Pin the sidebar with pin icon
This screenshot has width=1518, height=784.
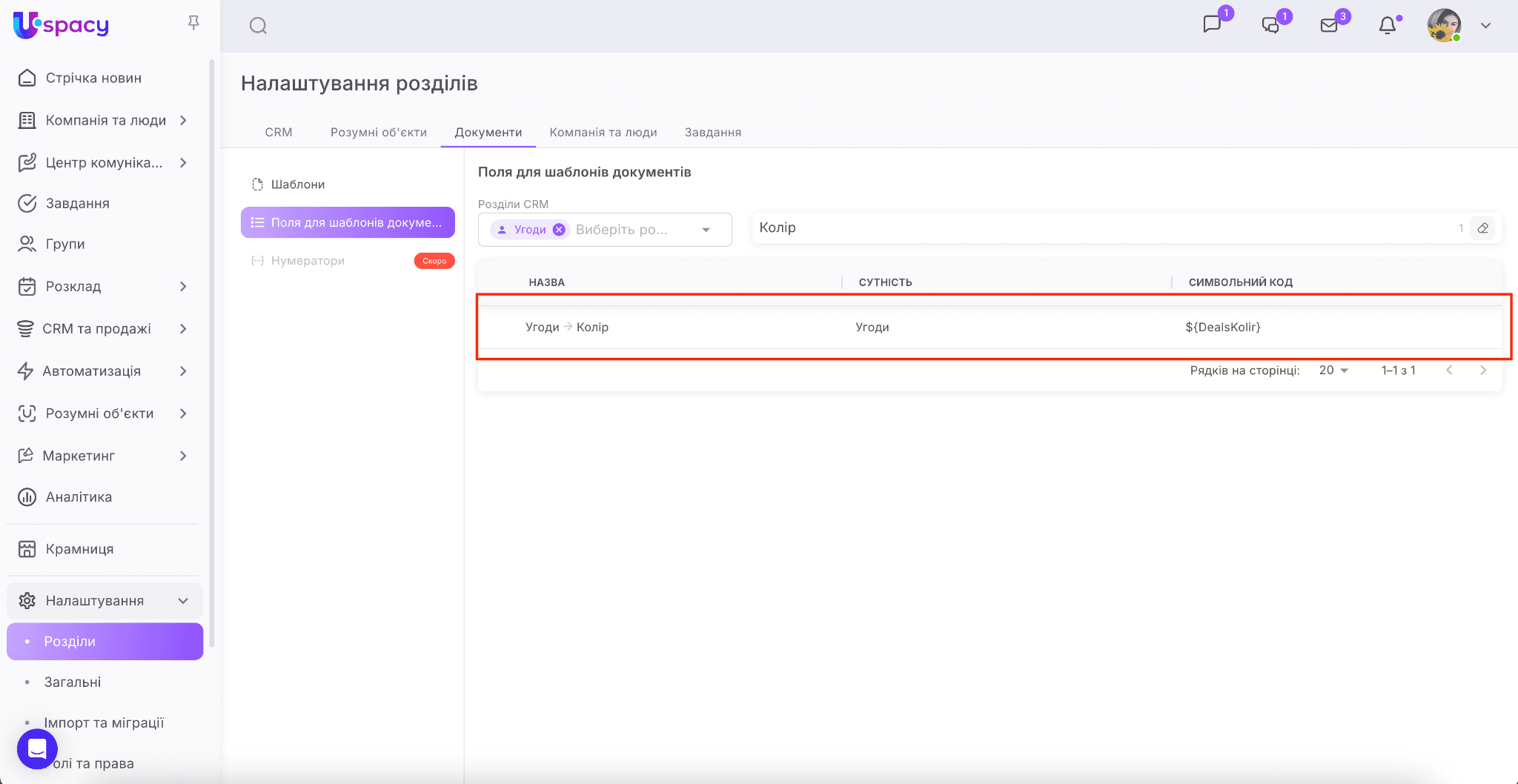click(193, 23)
